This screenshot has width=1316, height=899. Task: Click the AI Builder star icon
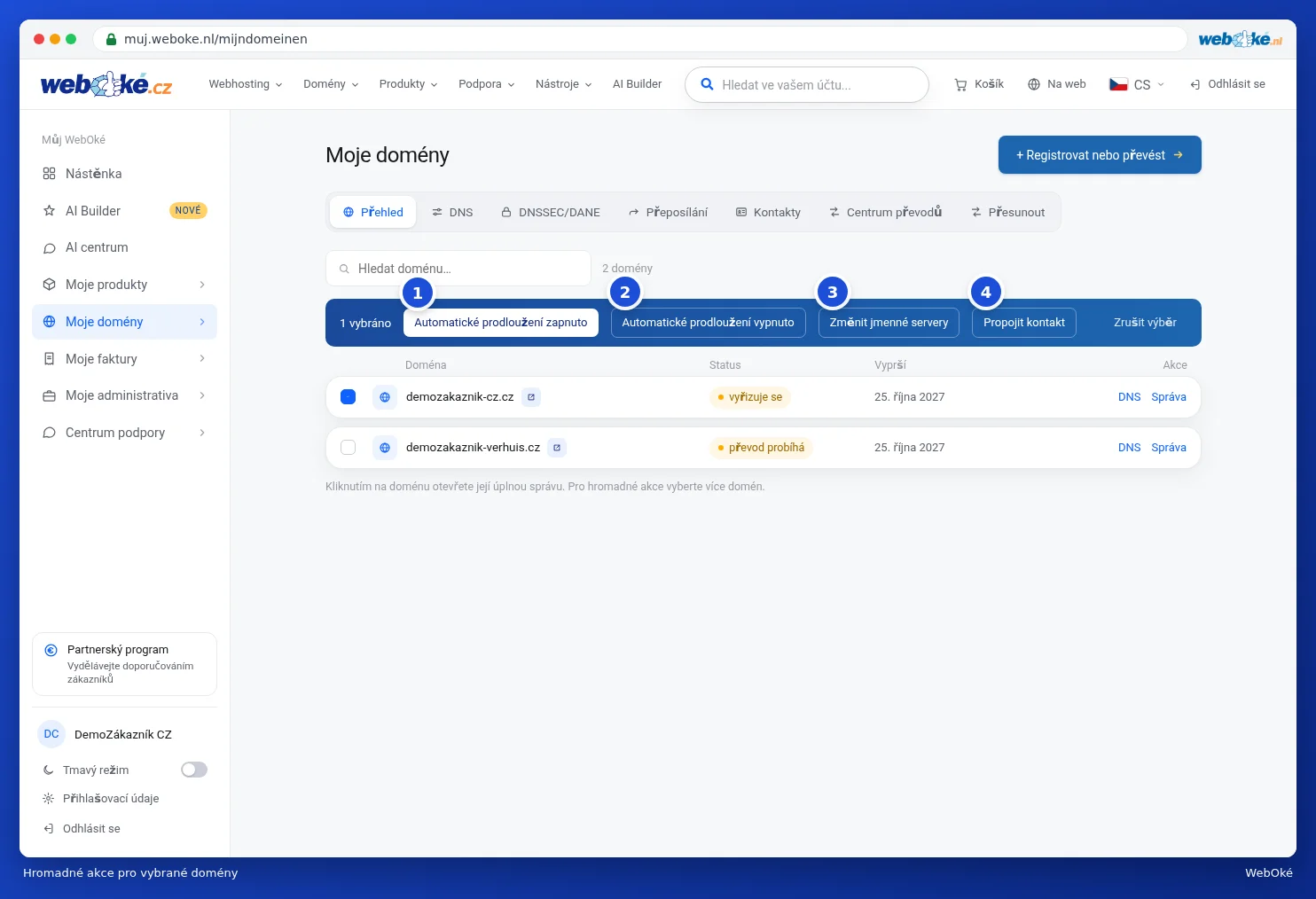[x=49, y=211]
